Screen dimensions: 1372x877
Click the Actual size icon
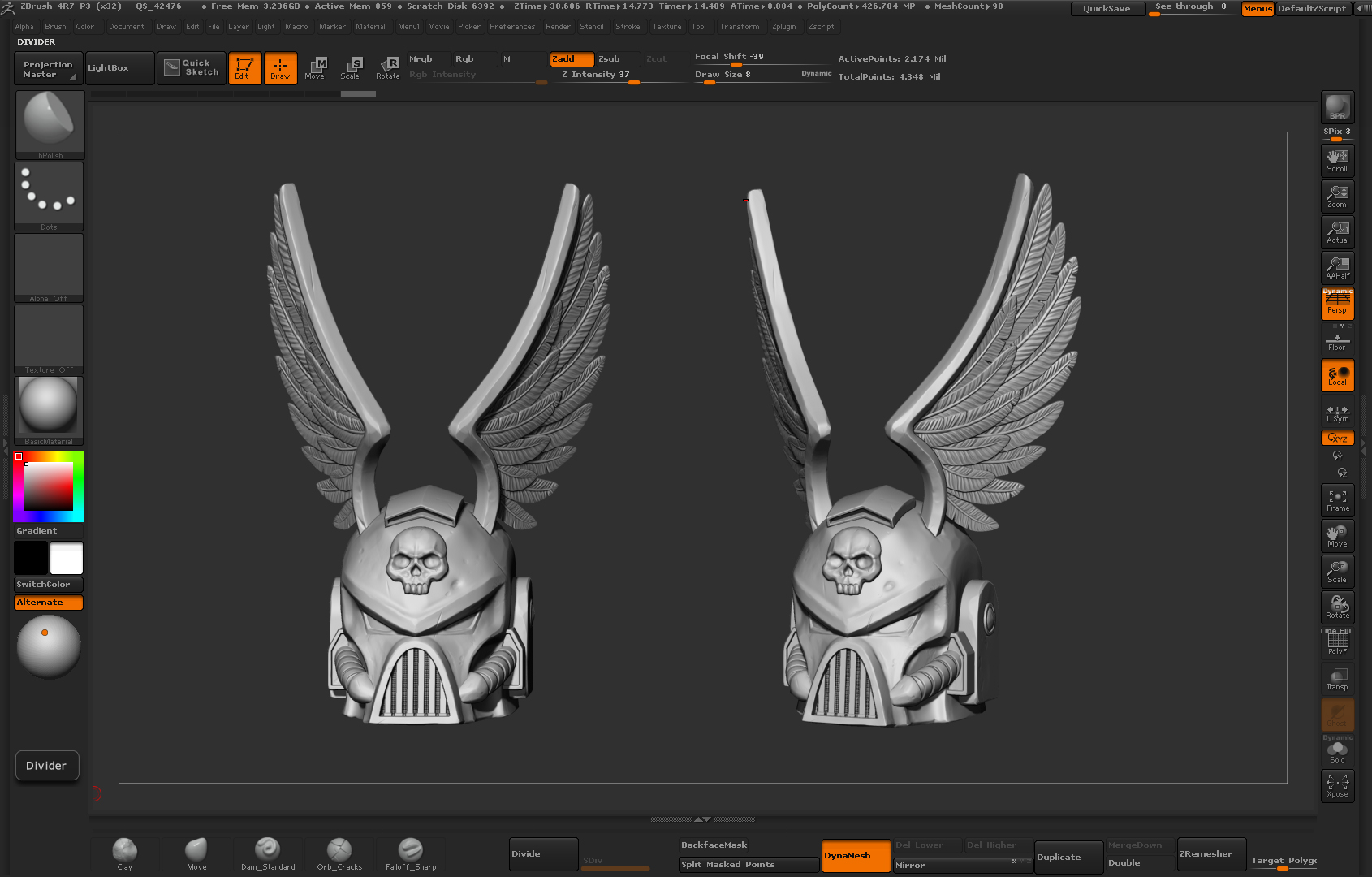pyautogui.click(x=1337, y=231)
